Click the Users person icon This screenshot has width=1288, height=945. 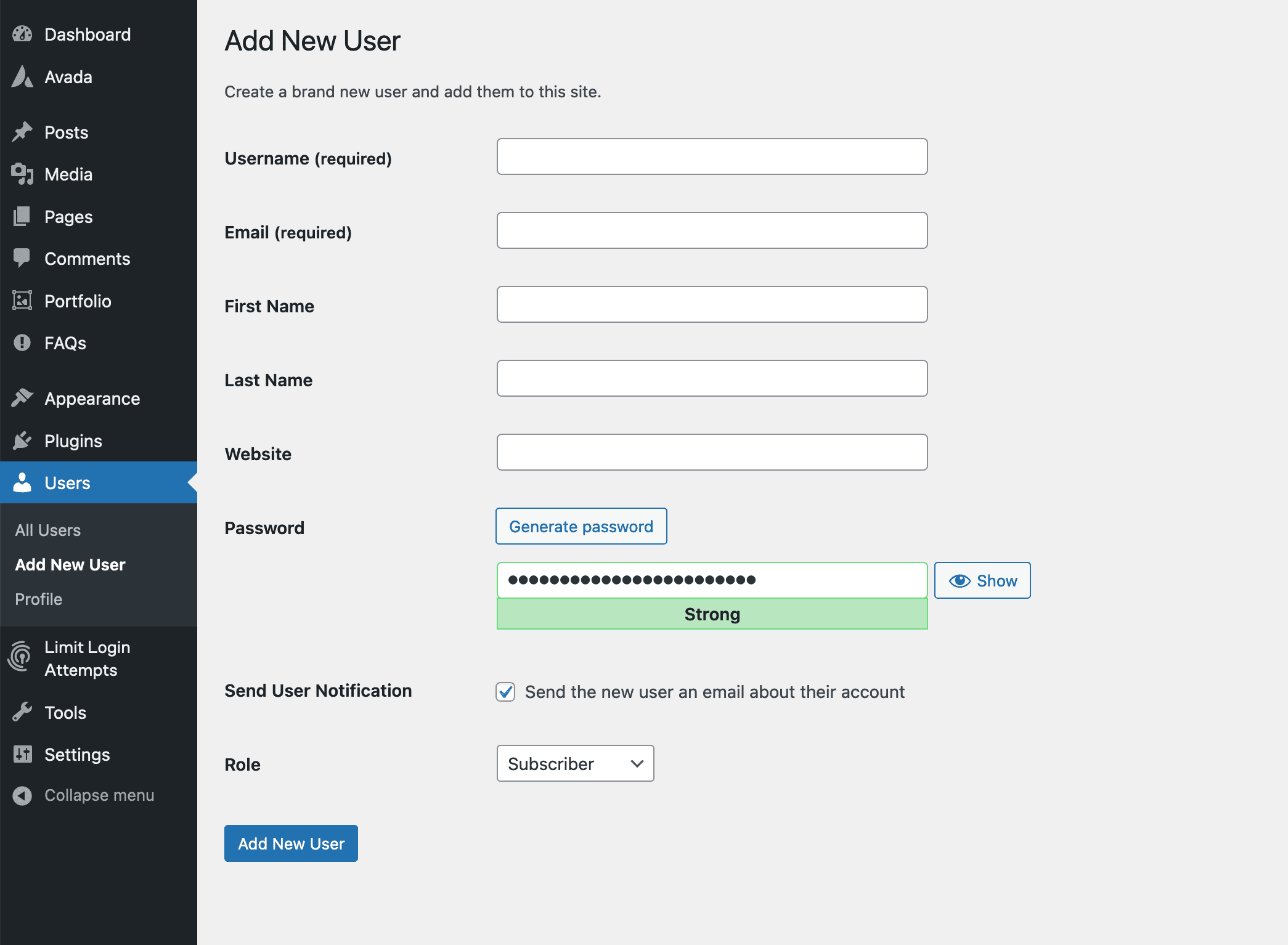pyautogui.click(x=22, y=482)
